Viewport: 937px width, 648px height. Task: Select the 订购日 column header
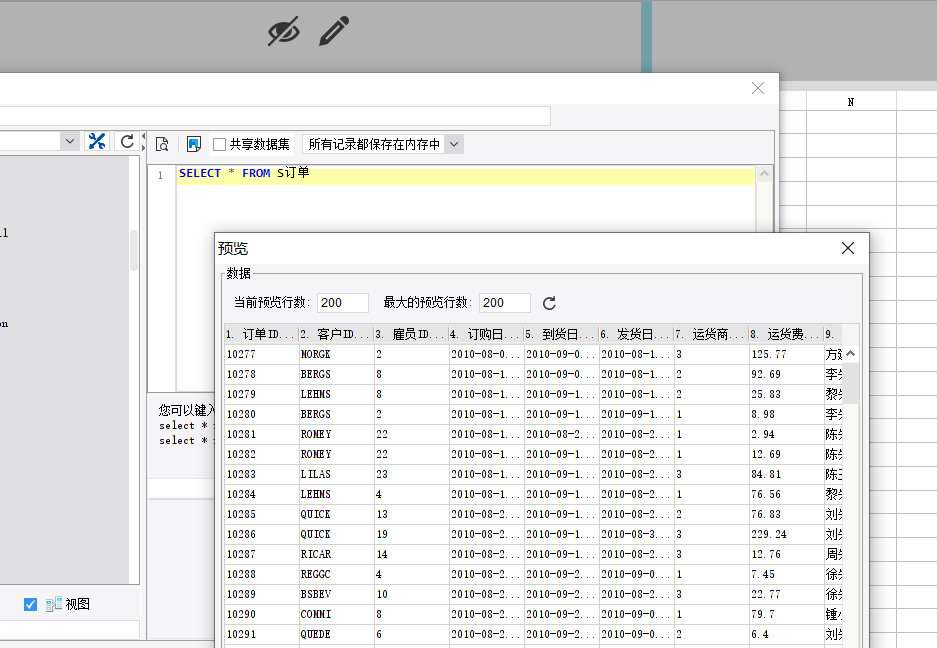click(x=486, y=334)
